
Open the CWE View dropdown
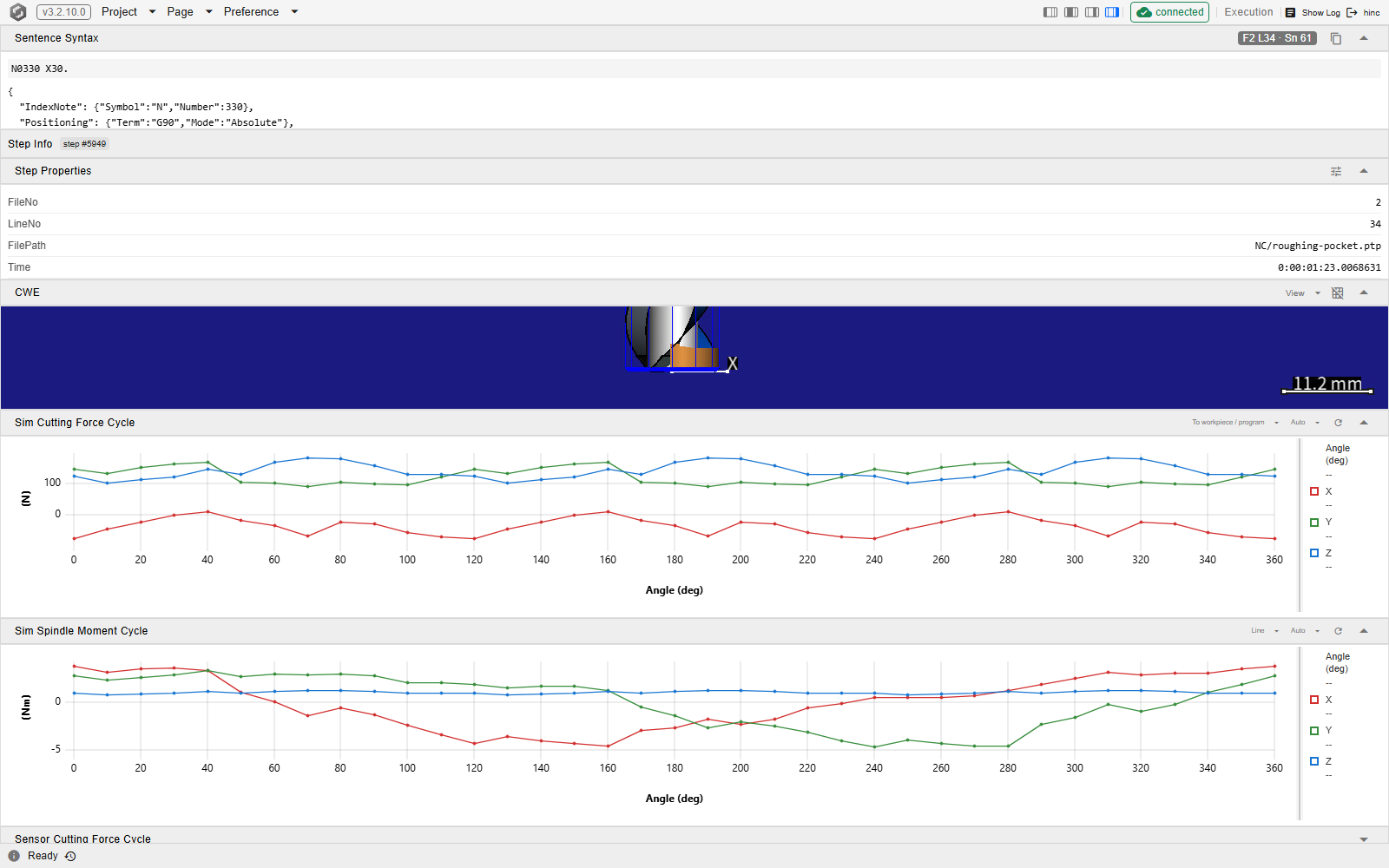tap(1302, 293)
